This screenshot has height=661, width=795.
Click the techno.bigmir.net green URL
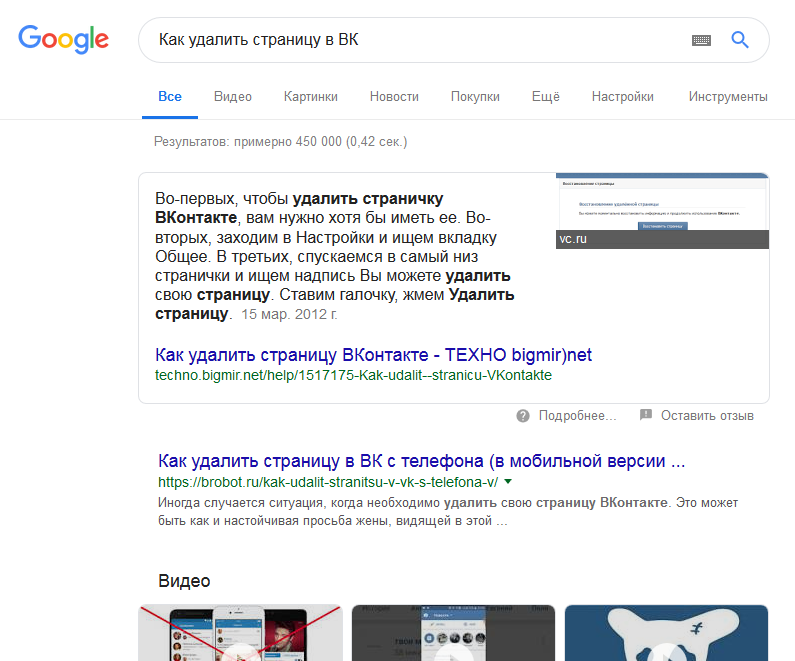[353, 376]
